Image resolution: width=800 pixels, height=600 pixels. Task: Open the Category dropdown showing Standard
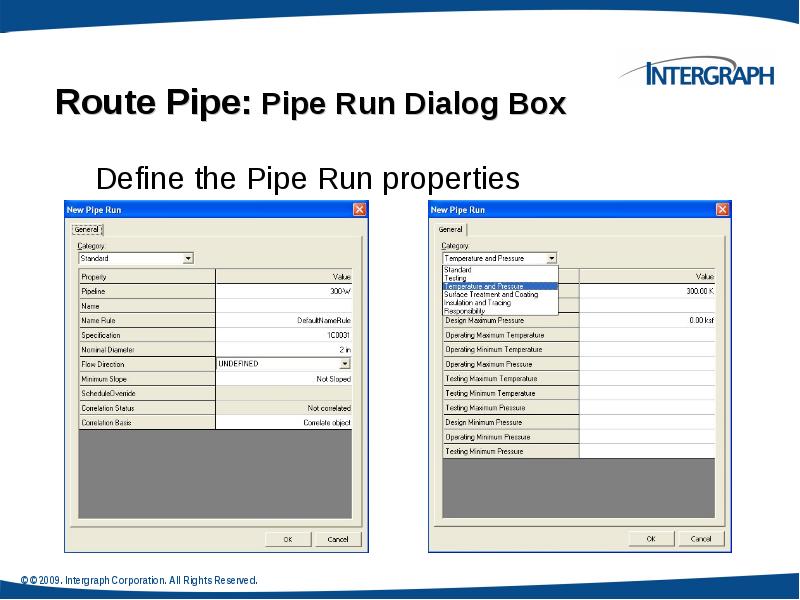187,258
